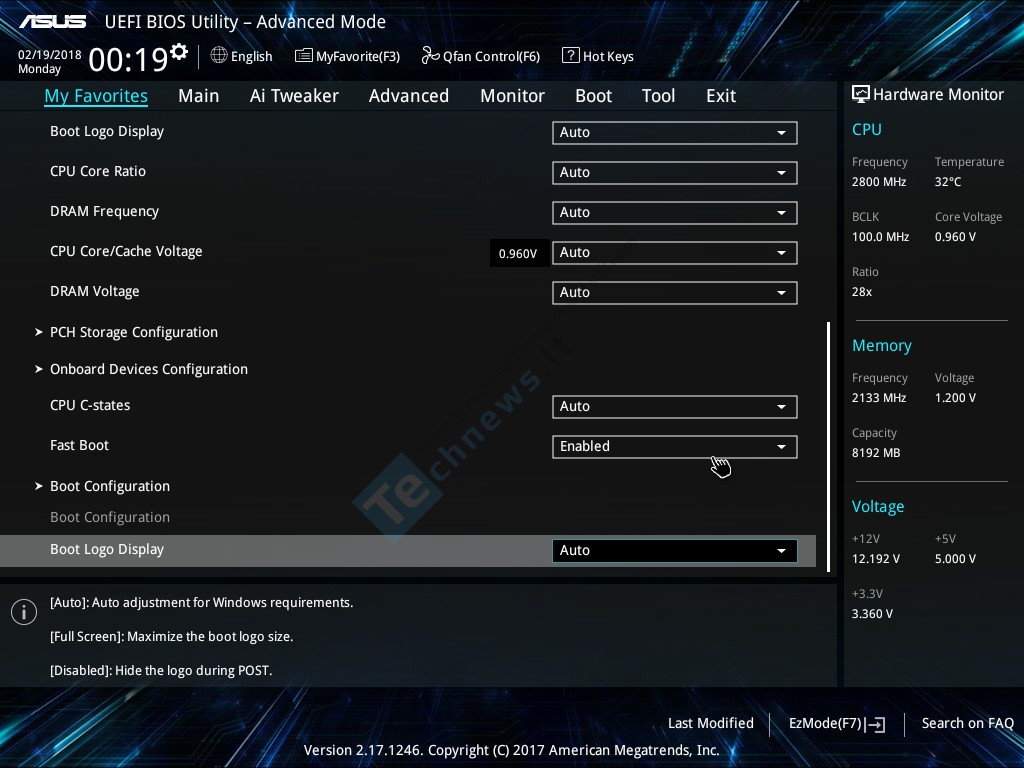
Task: Click the Ratio 28x value
Action: [x=862, y=292]
